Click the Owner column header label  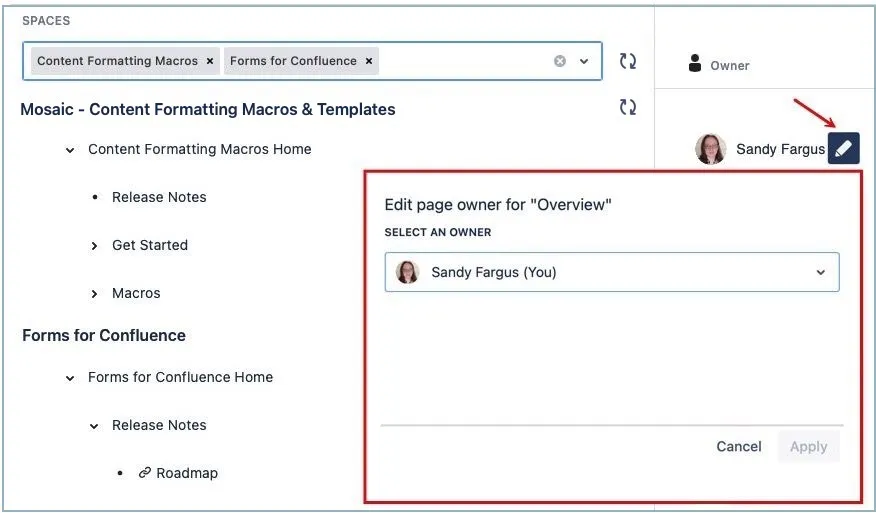(730, 65)
